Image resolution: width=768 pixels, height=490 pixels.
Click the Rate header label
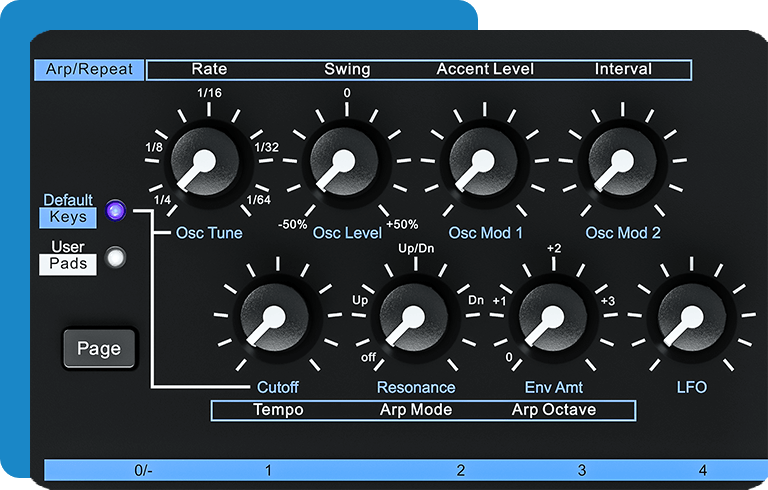209,69
